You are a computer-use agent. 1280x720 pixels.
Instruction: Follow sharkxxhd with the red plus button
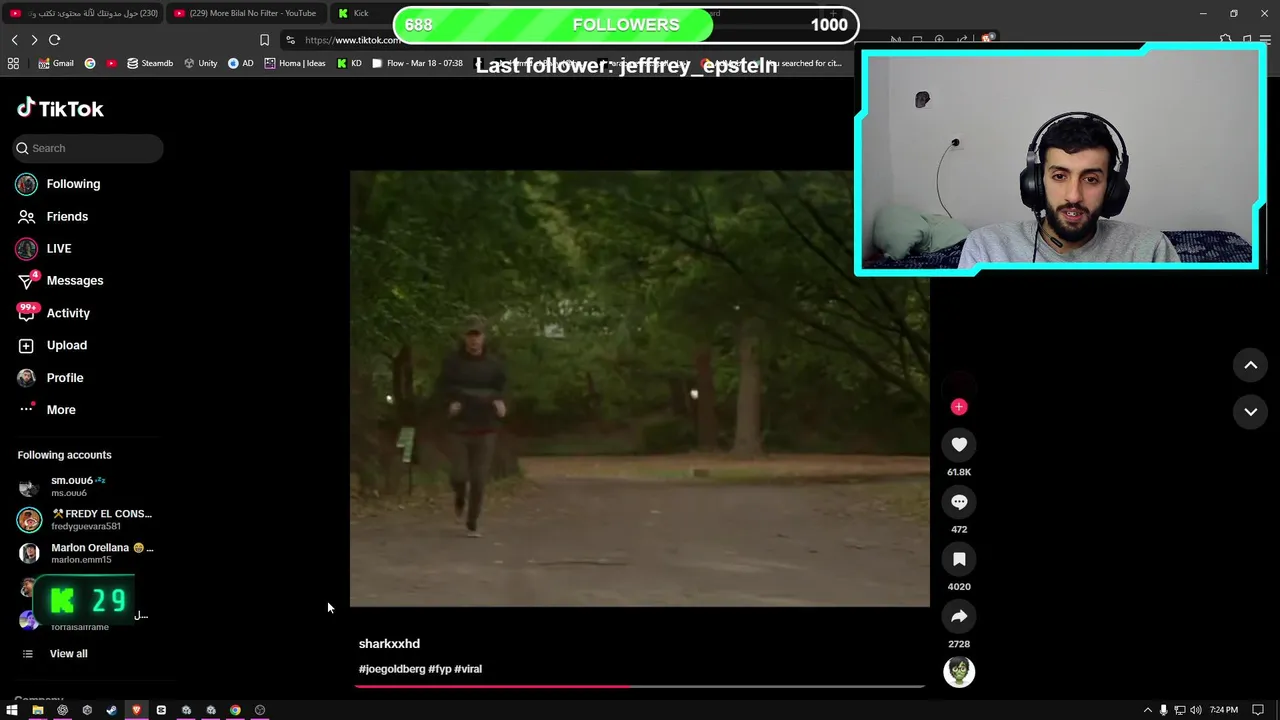pyautogui.click(x=959, y=406)
